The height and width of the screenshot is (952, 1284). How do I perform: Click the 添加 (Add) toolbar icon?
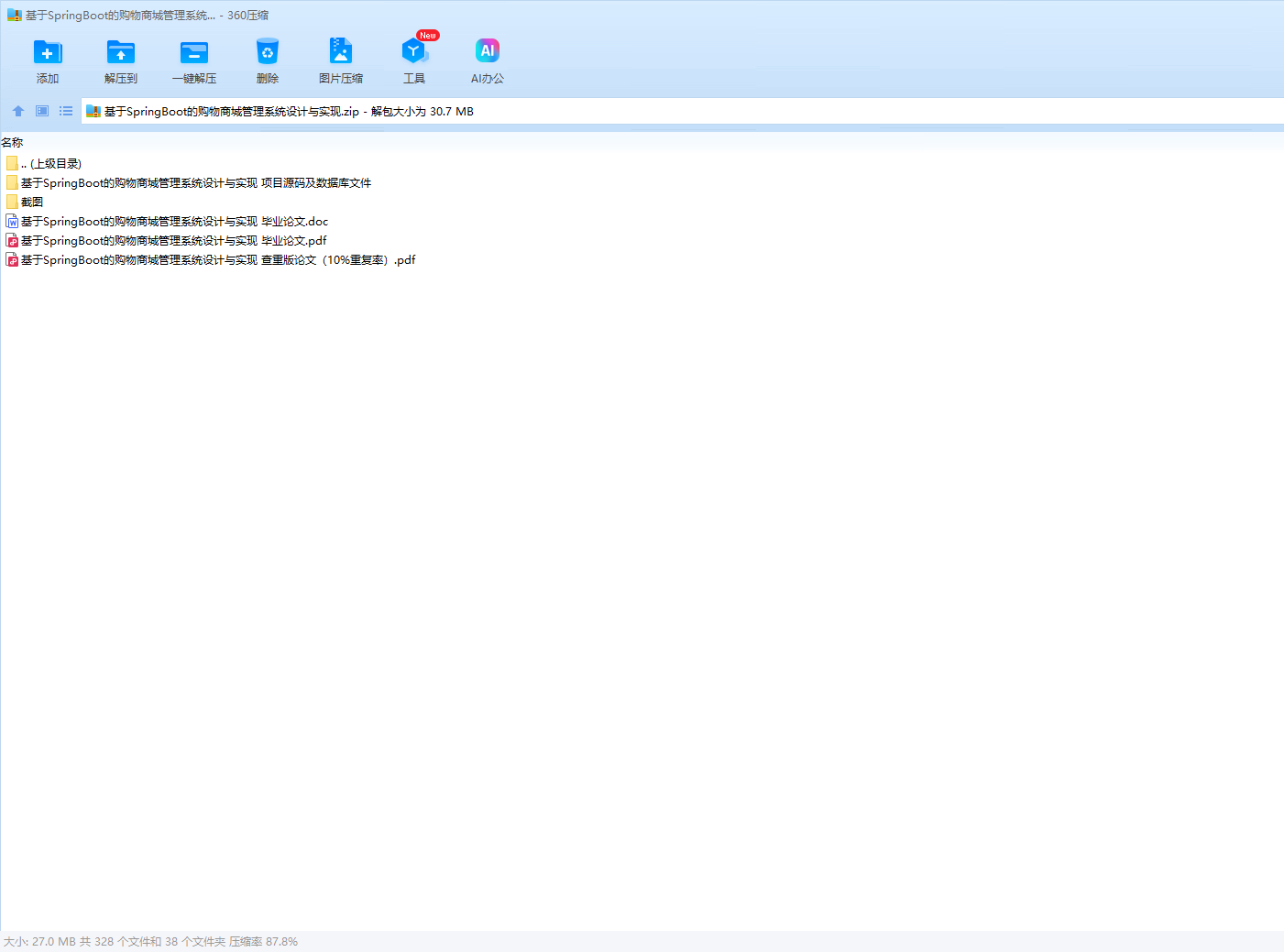(48, 52)
